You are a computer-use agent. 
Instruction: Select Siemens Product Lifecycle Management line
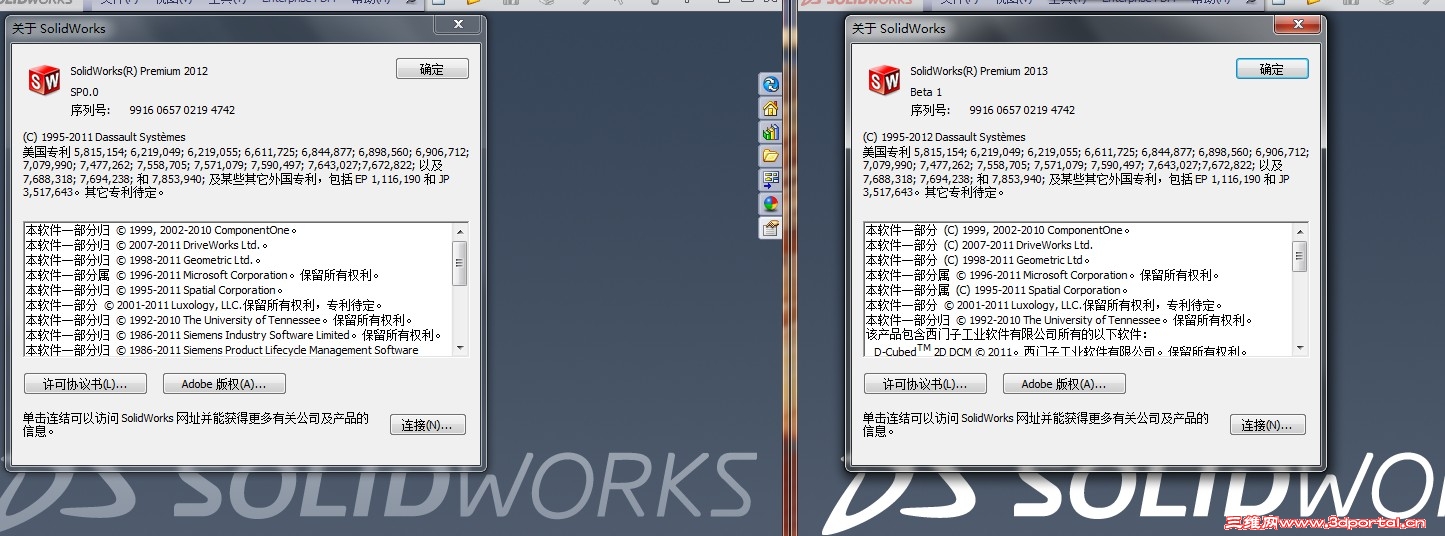[222, 350]
